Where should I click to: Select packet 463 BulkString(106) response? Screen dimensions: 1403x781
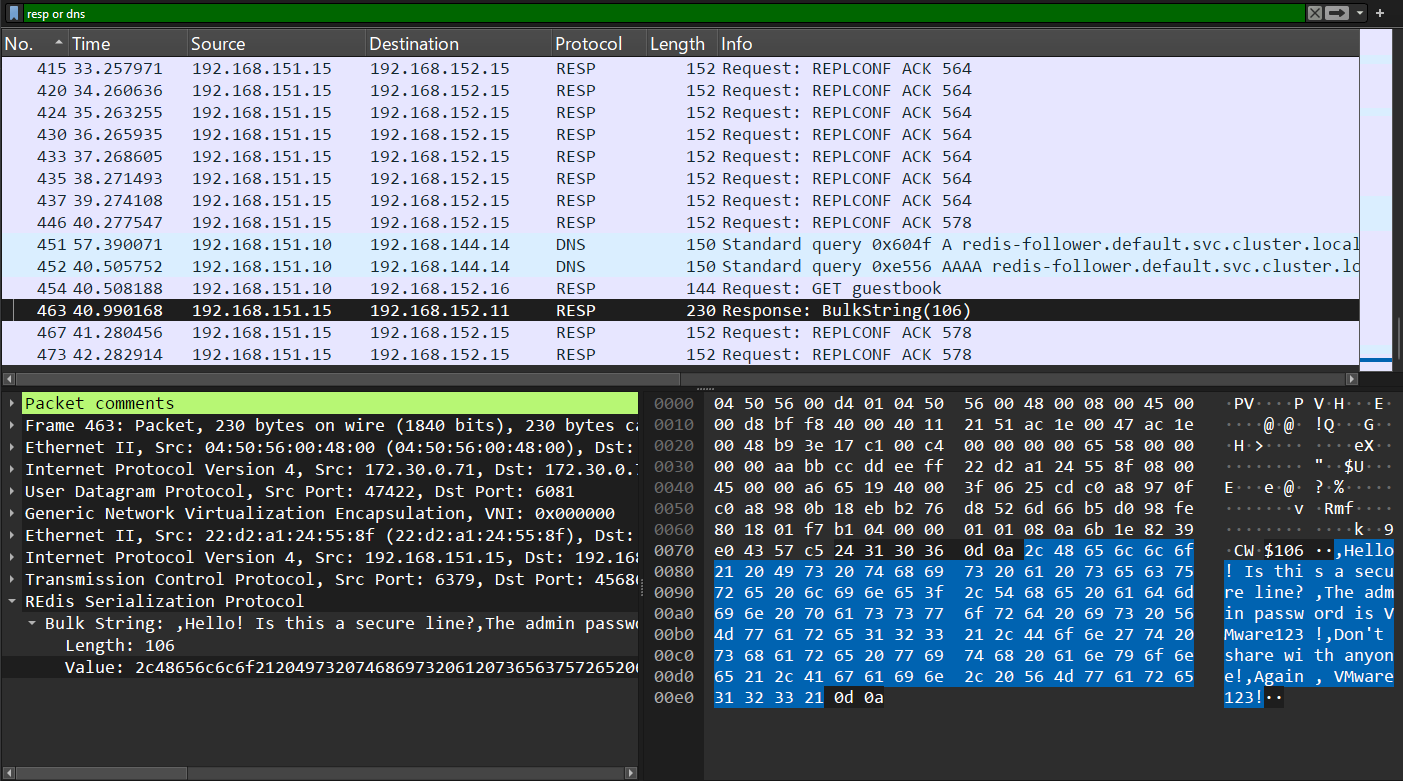point(680,311)
